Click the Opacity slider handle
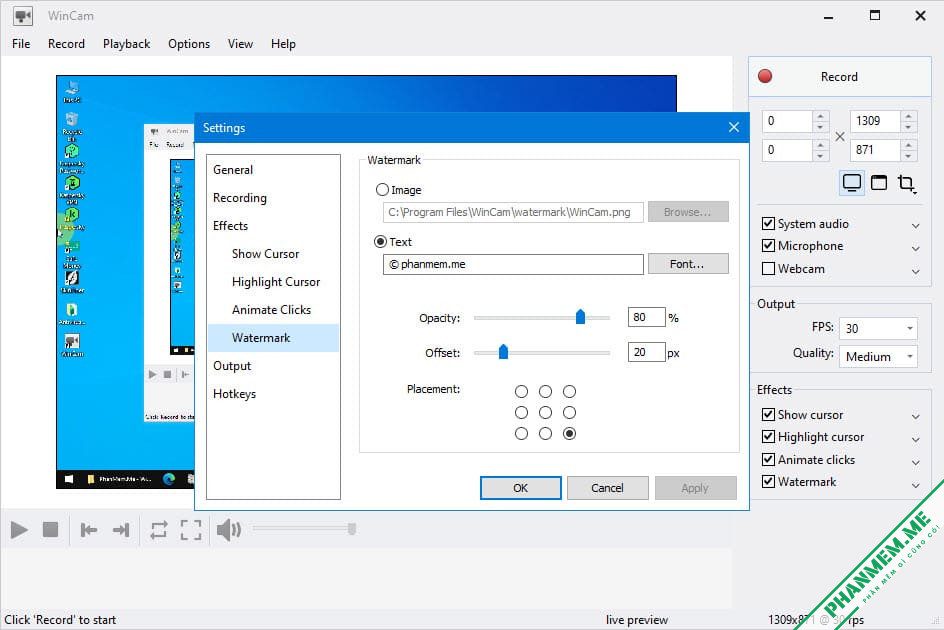Viewport: 944px width, 630px height. point(580,317)
